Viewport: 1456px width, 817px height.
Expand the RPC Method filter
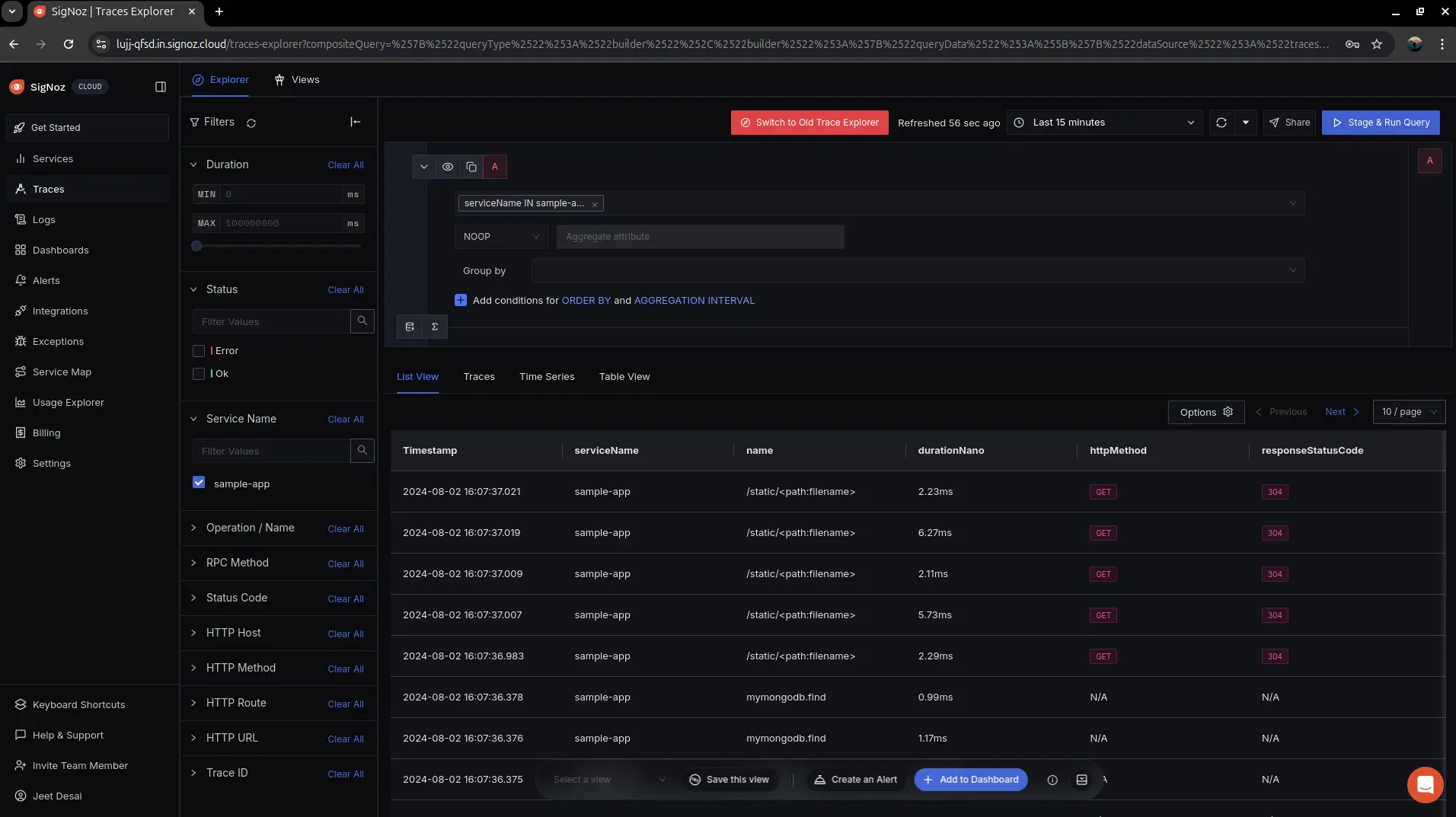coord(193,563)
